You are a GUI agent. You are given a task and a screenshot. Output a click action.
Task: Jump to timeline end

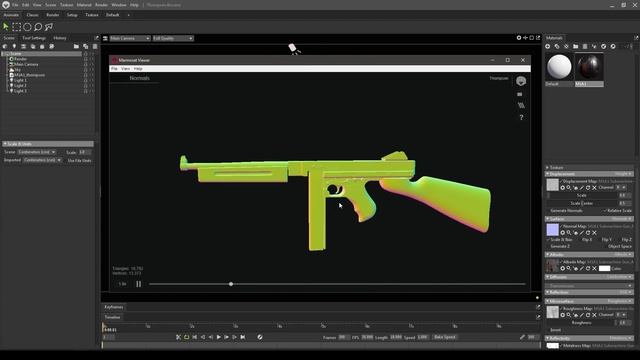coord(243,337)
